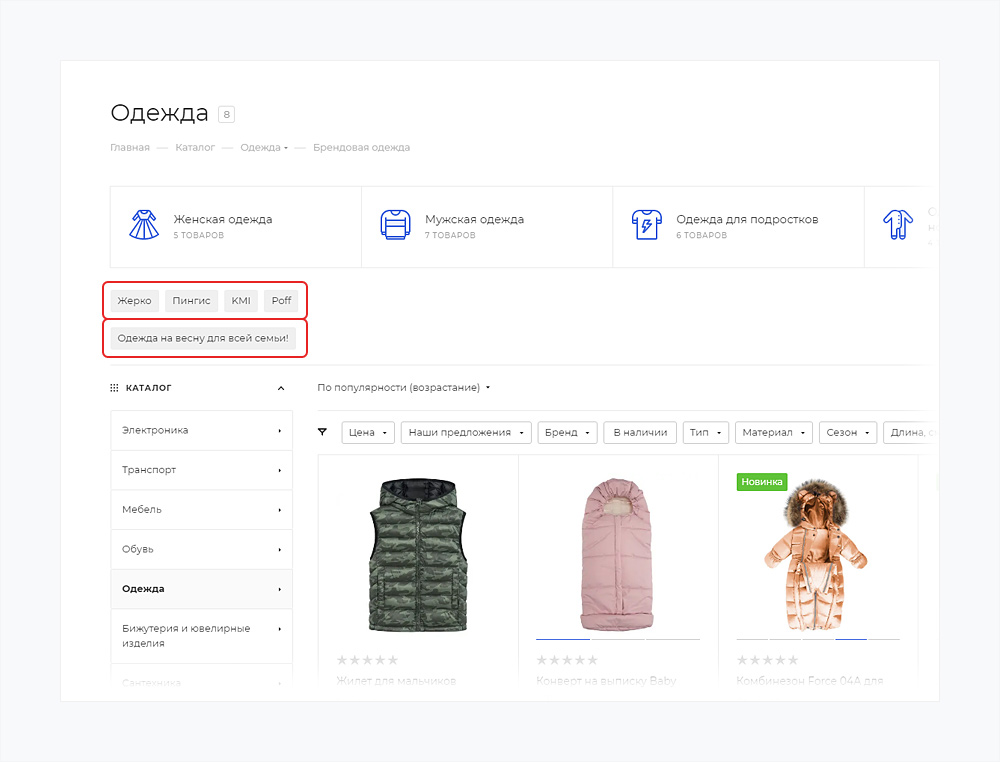
Task: Open the sort by popularity dropdown
Action: [404, 388]
